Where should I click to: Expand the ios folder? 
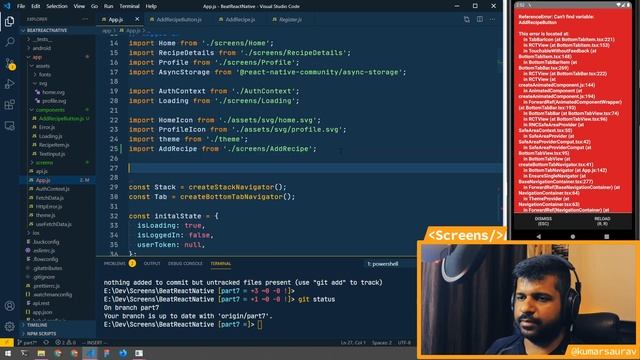click(36, 233)
